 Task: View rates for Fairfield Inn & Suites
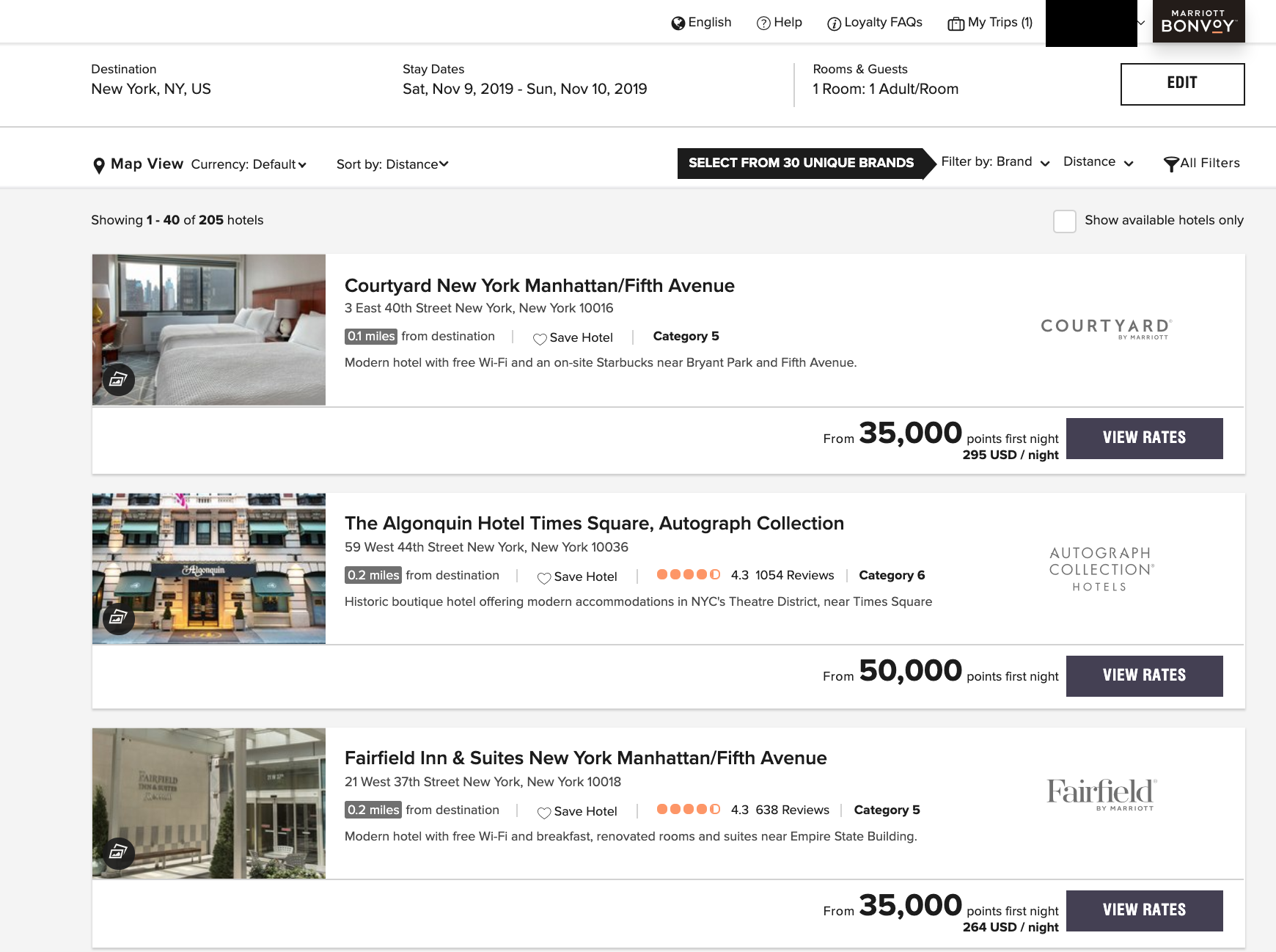point(1144,911)
